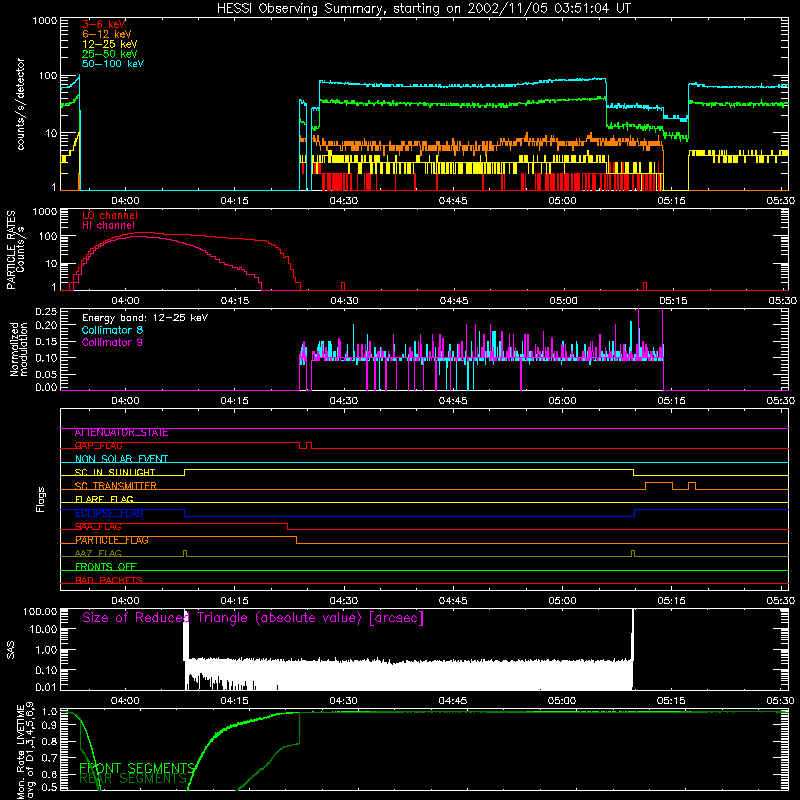This screenshot has height=800, width=800.
Task: Click the 'SAS' axis label
Action: click(11, 649)
